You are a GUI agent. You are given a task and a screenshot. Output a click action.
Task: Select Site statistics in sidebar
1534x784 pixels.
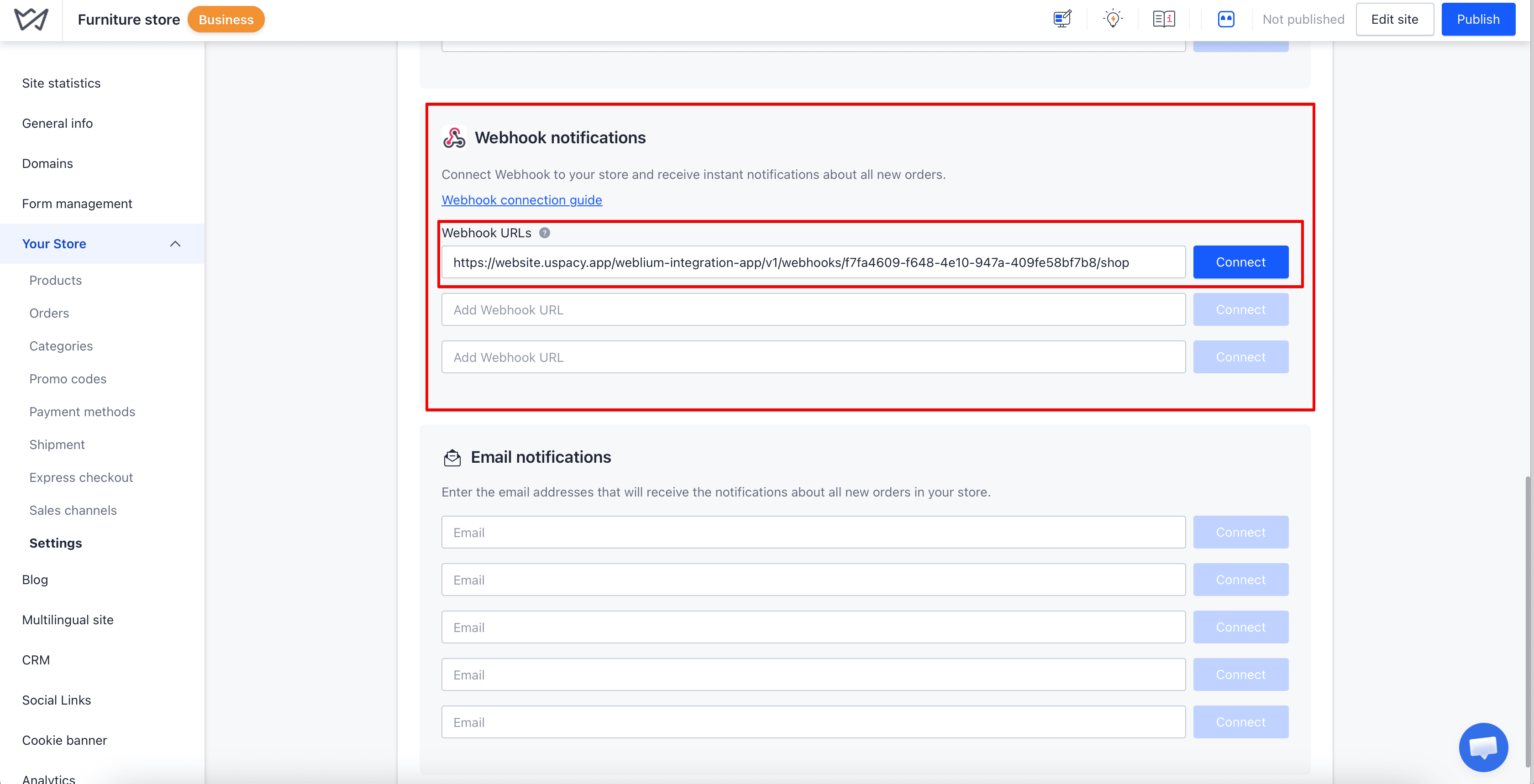(61, 84)
